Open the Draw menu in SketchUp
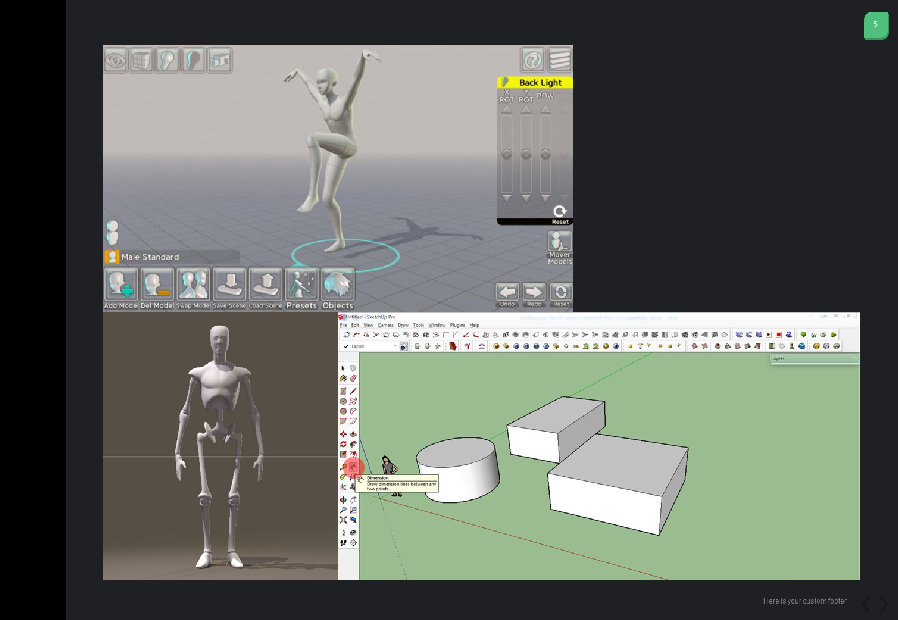 coord(403,325)
